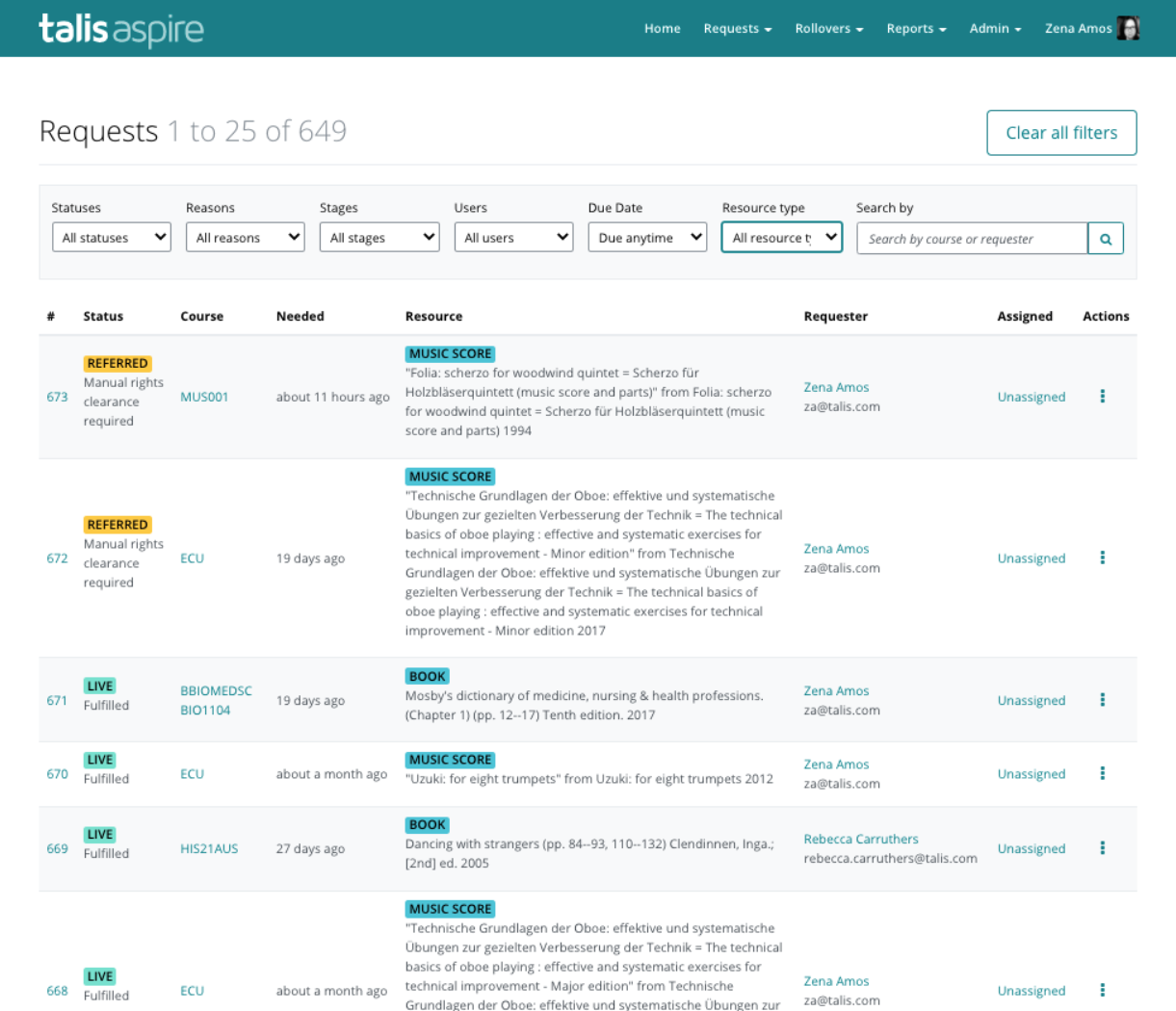Viewport: 1176px width, 1011px height.
Task: Click the Talis Aspire logo
Action: pos(121,29)
